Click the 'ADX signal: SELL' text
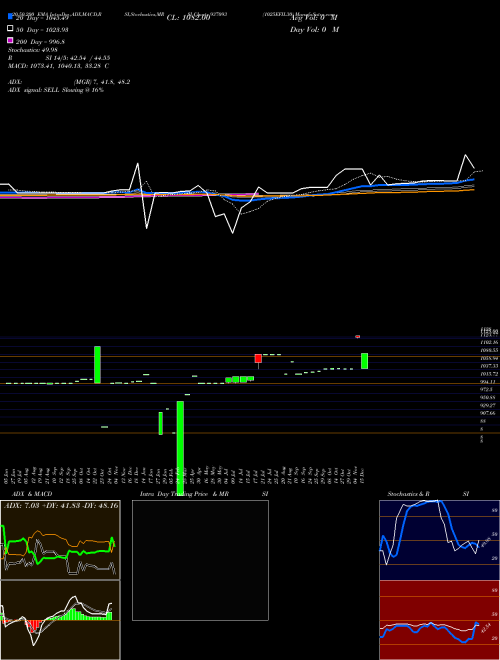The height and width of the screenshot is (660, 500). coord(56,90)
